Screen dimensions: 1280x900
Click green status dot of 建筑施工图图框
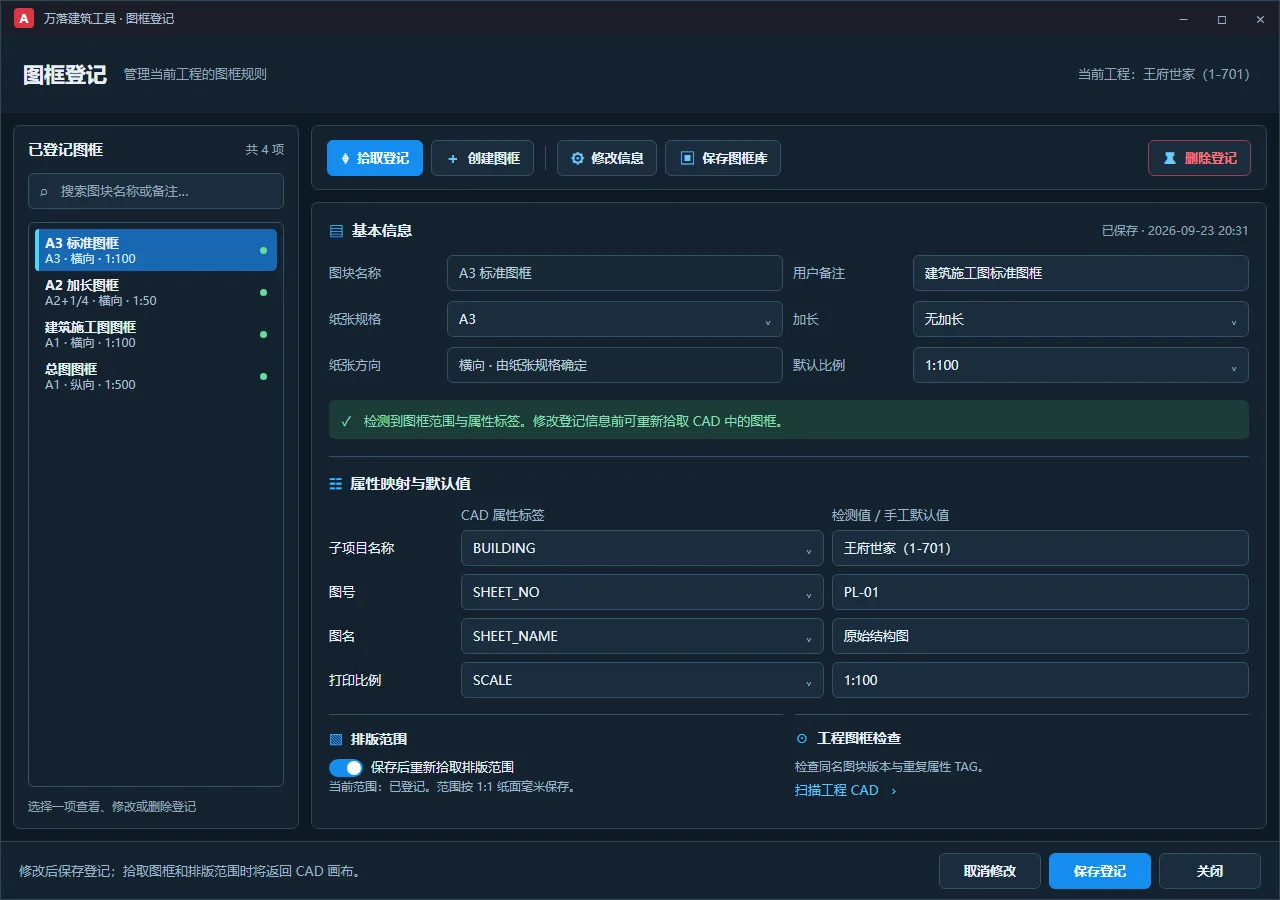pos(263,335)
